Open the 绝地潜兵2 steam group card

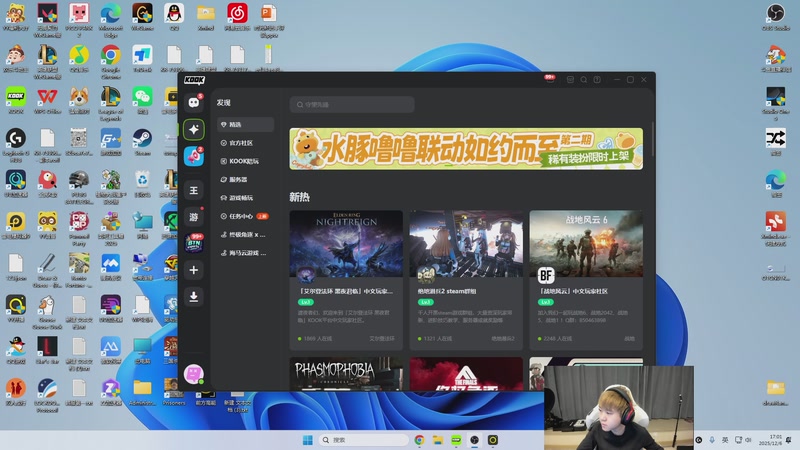pos(466,280)
